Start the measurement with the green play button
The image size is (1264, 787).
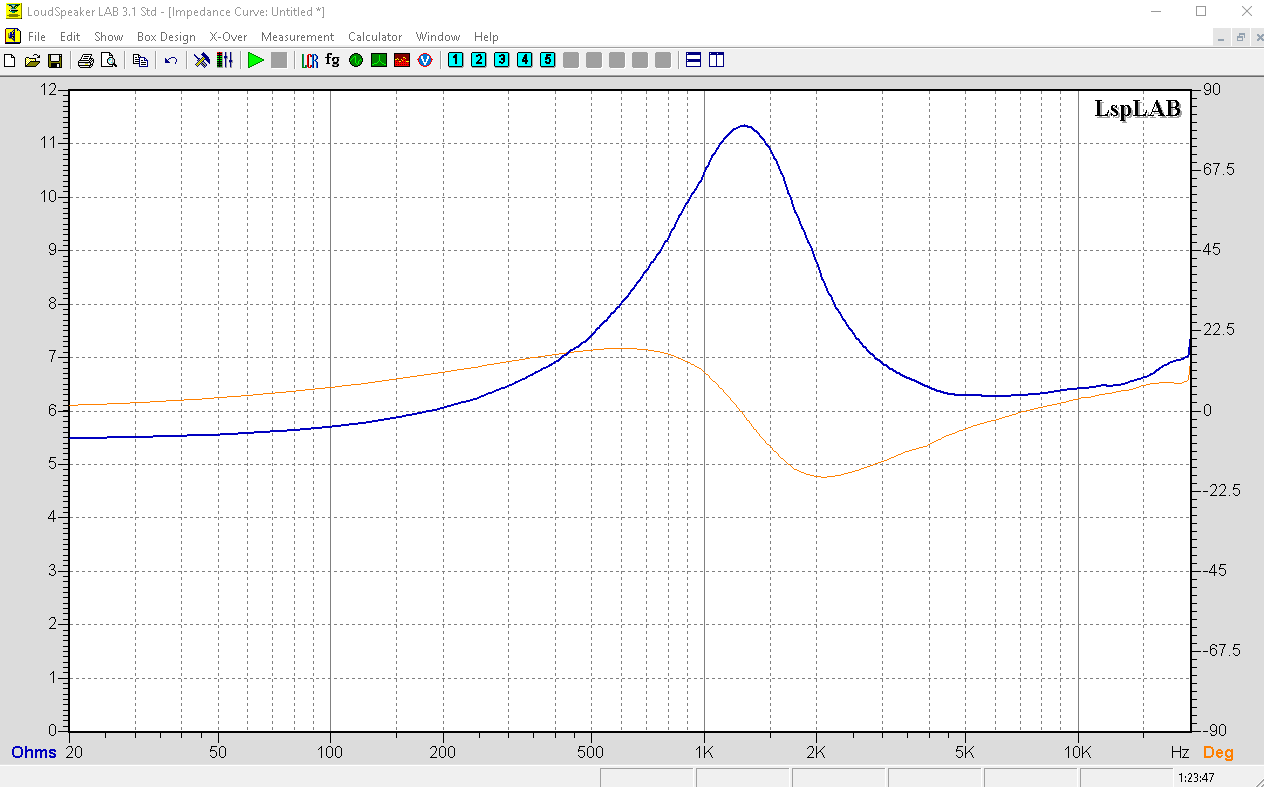click(256, 60)
